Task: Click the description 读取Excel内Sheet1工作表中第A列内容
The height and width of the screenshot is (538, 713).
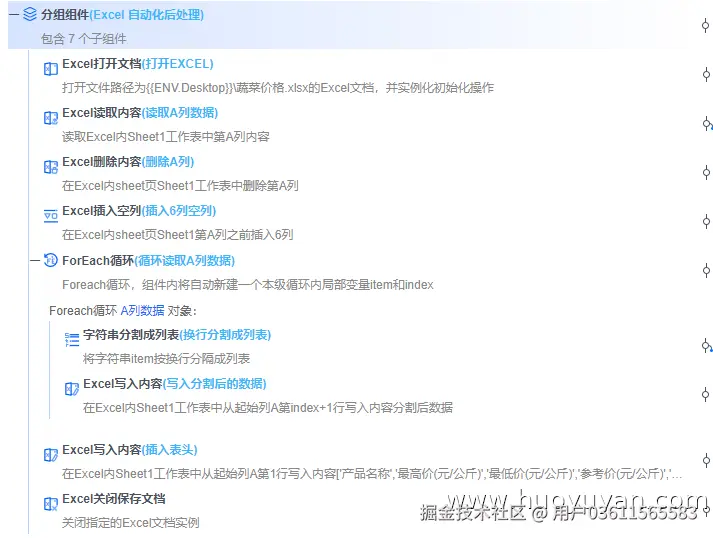Action: coord(166,136)
